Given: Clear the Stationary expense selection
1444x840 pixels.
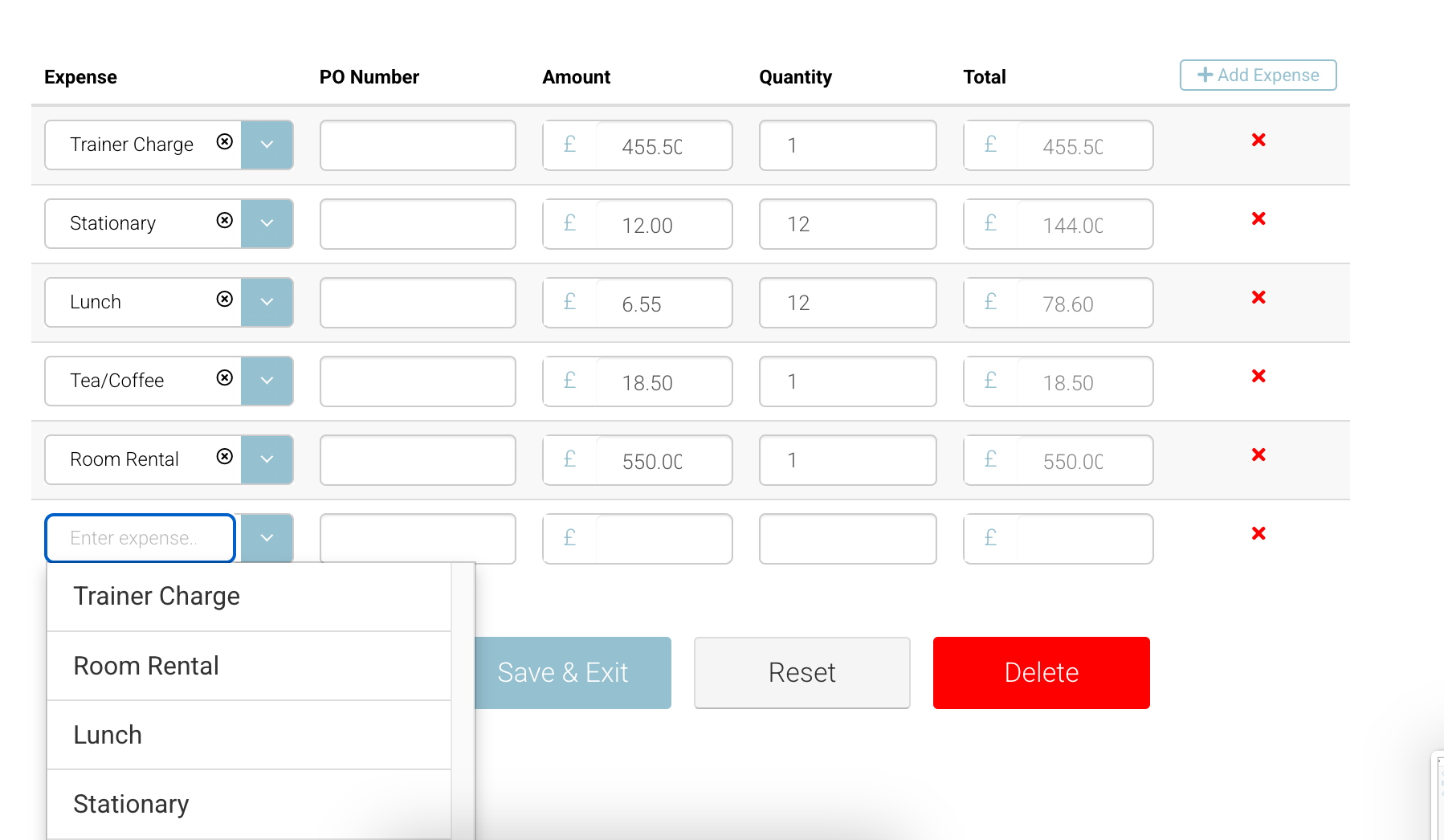Looking at the screenshot, I should 225,221.
